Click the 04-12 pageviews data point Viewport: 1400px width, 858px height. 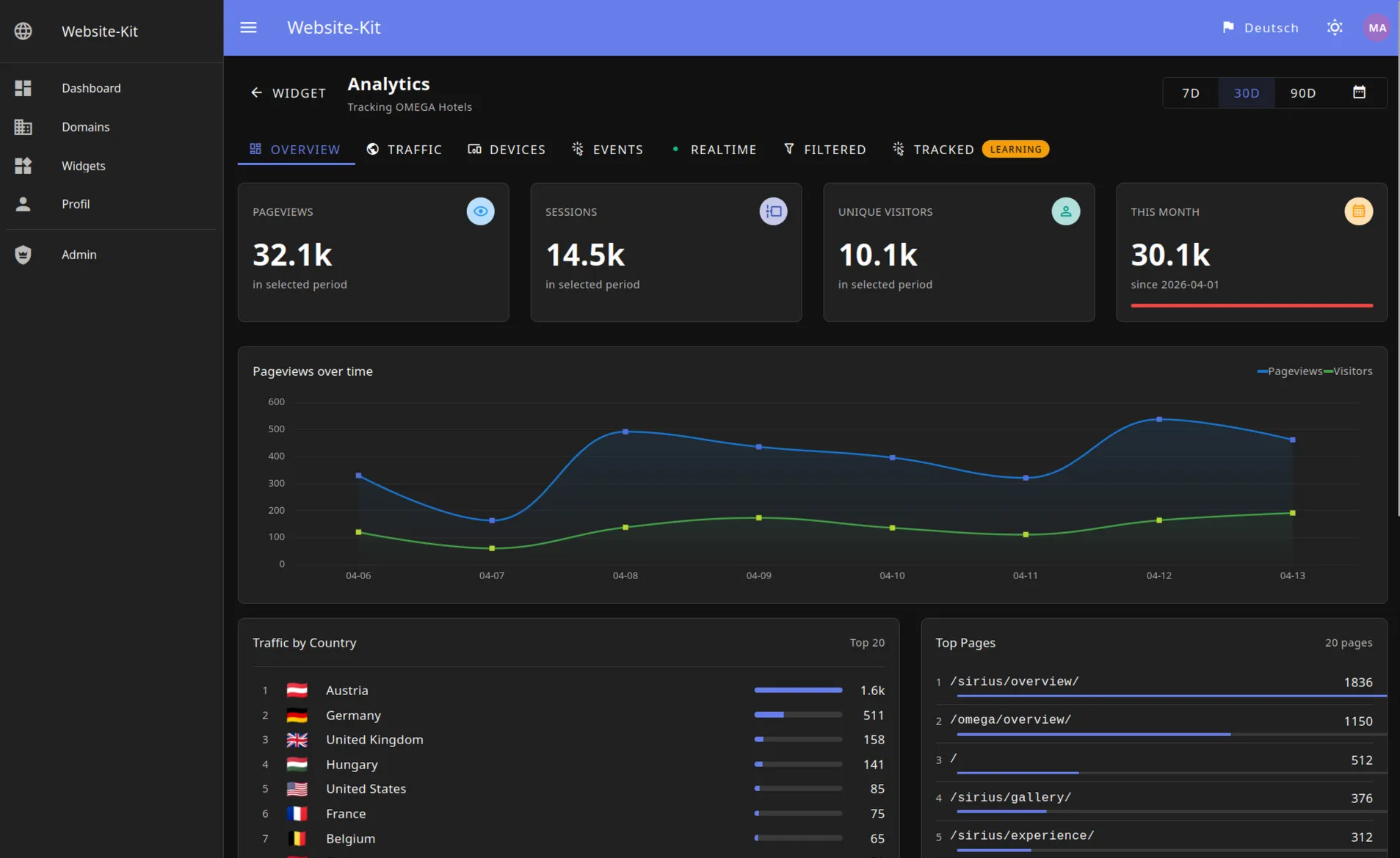pos(1159,419)
